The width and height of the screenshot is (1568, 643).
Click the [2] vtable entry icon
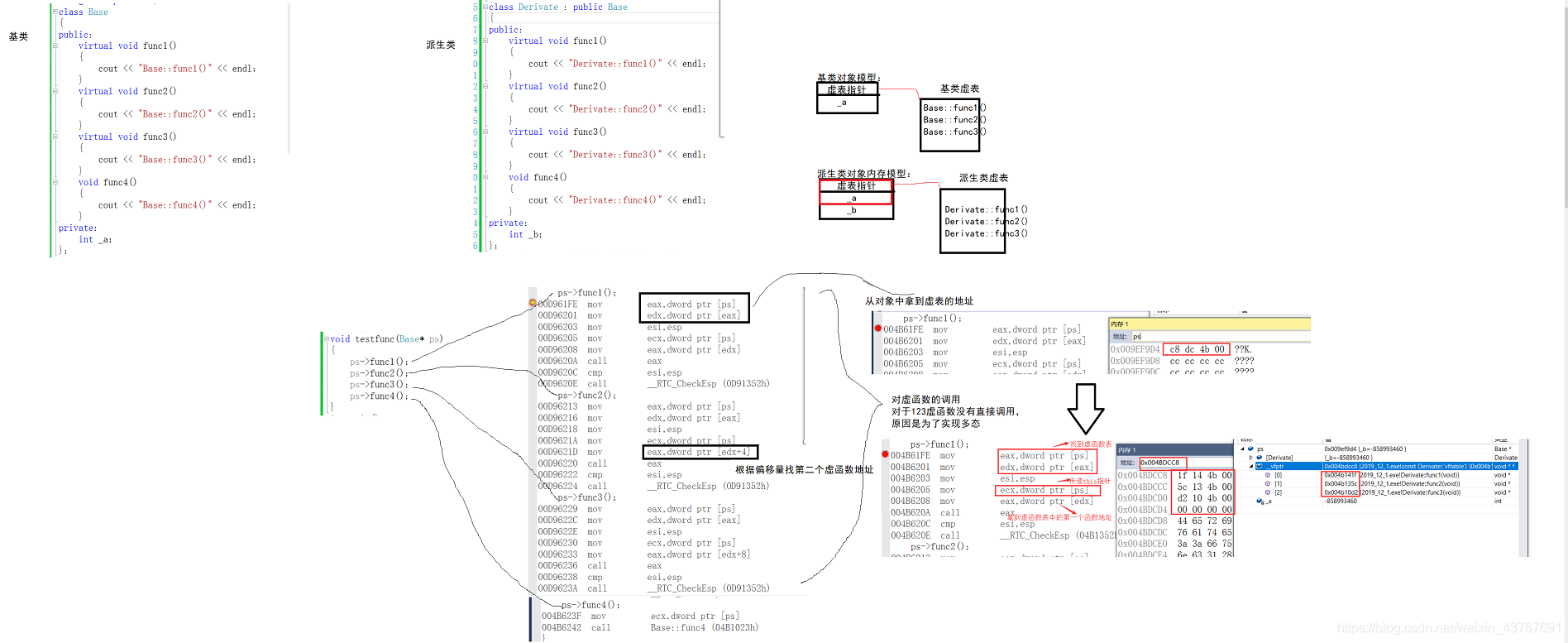[x=1268, y=492]
